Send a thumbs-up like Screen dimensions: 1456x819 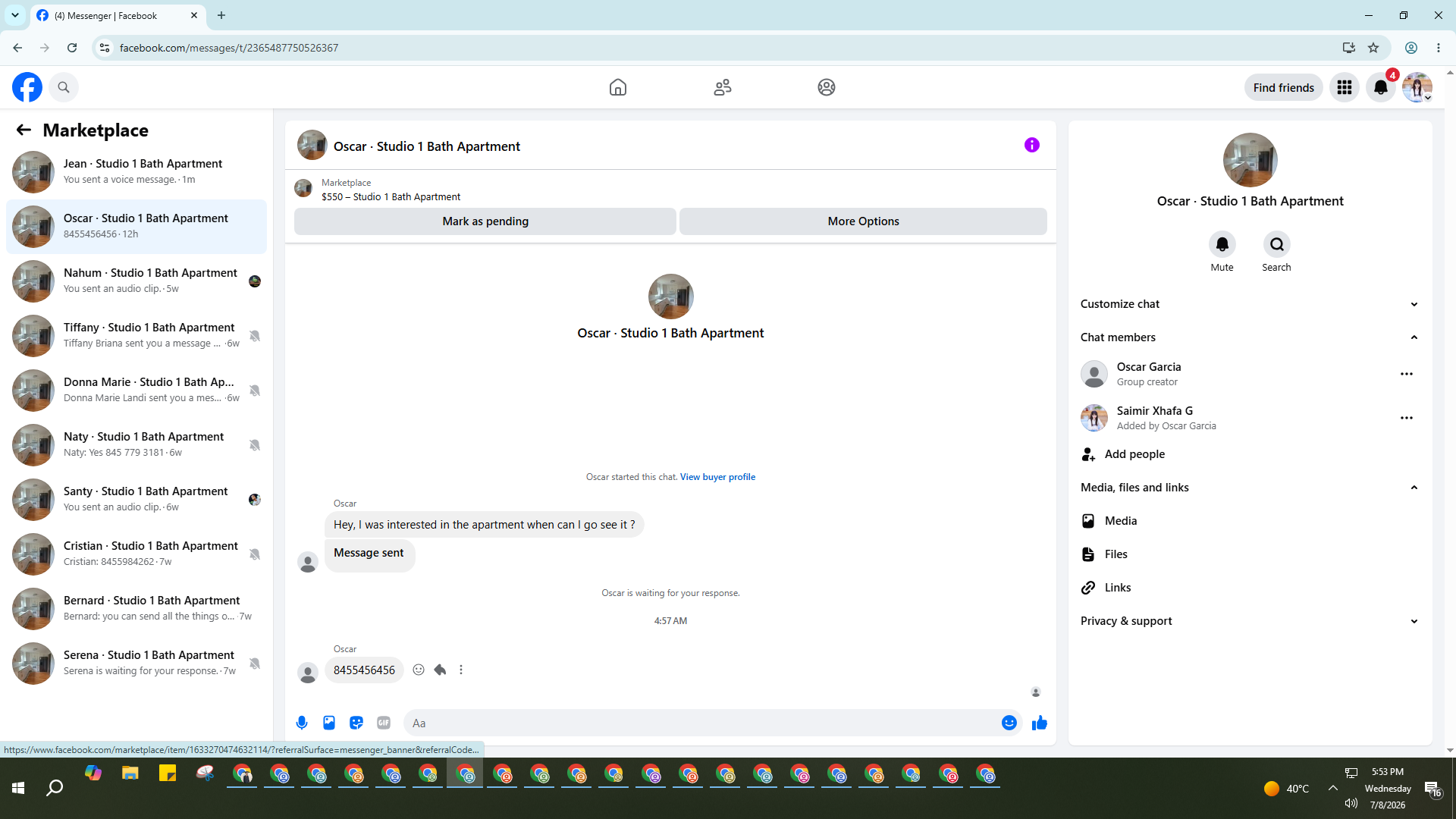[x=1040, y=723]
